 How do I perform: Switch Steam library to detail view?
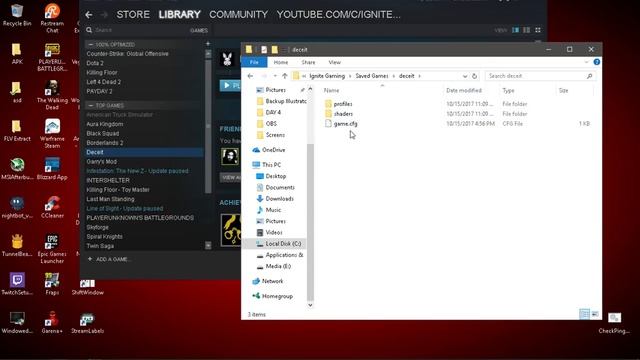pos(516,30)
